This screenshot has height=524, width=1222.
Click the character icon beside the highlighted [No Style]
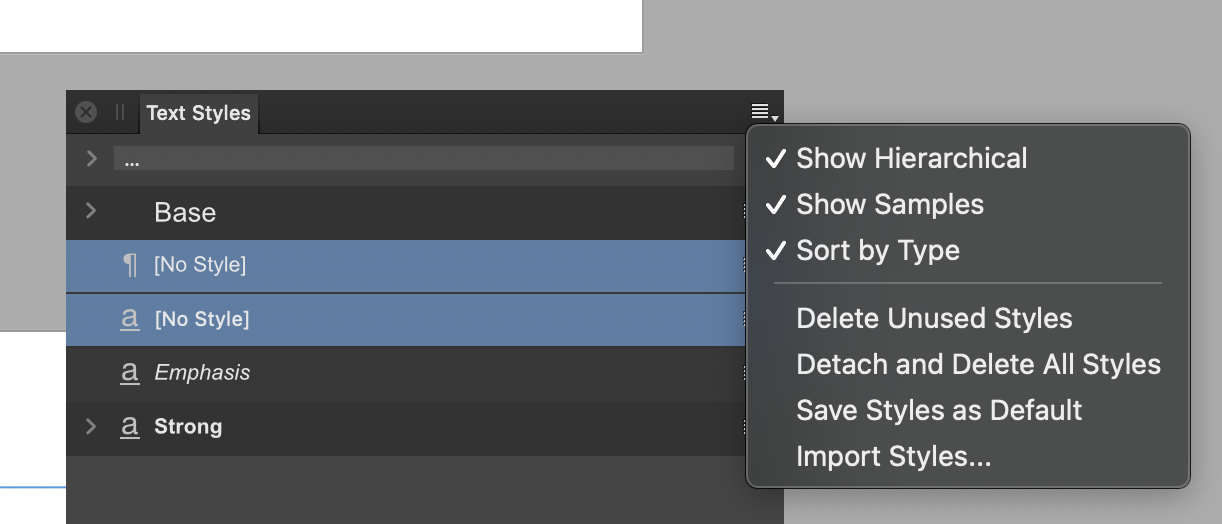(x=129, y=319)
